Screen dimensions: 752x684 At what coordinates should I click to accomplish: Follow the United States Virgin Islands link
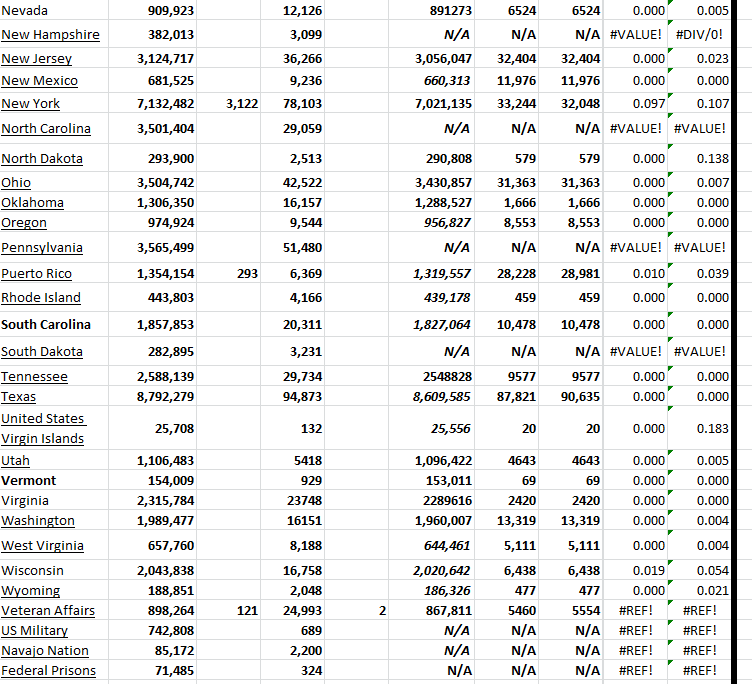point(43,428)
